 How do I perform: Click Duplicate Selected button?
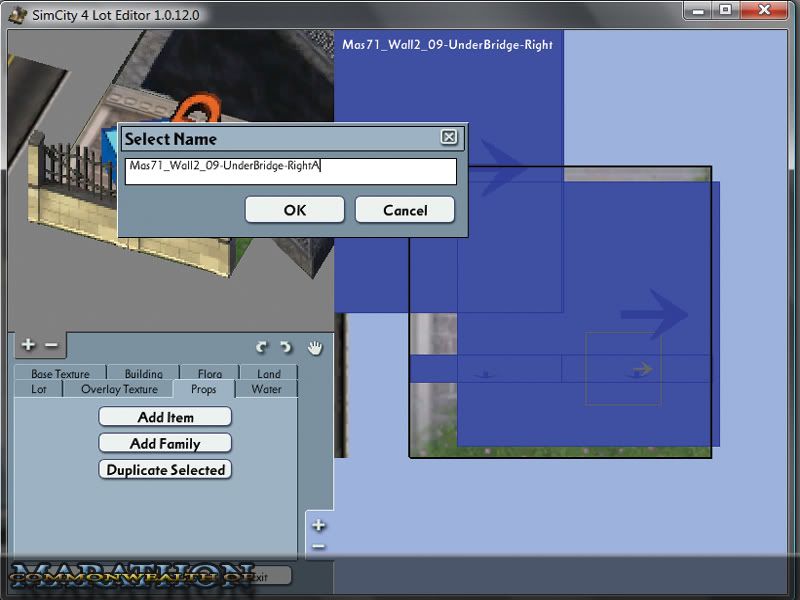coord(165,470)
